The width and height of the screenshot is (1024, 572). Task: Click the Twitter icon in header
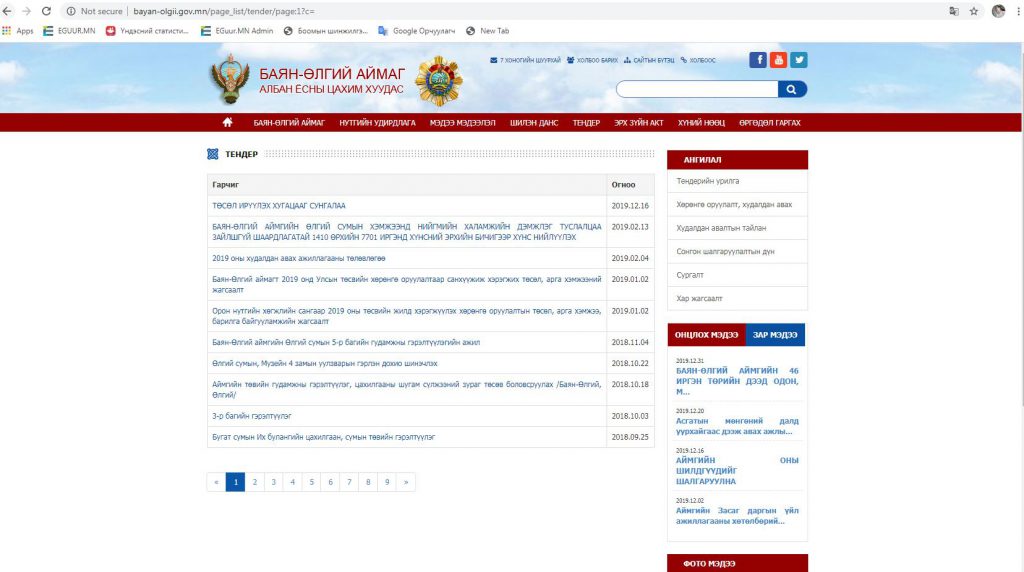798,59
